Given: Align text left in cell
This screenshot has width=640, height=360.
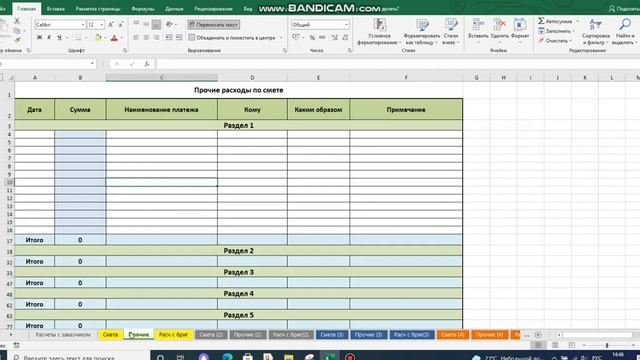Looking at the screenshot, I should (136, 38).
